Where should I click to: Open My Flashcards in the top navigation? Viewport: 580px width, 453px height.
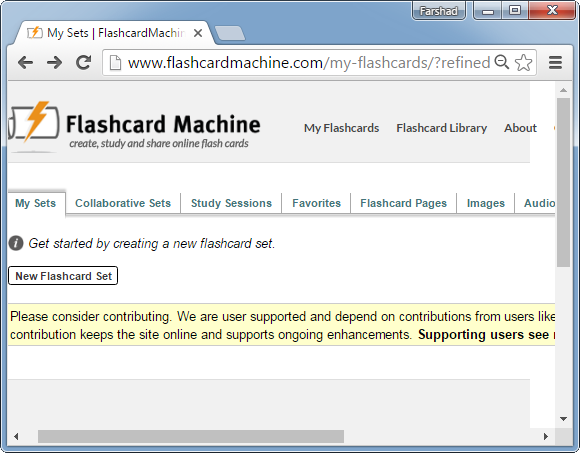341,128
